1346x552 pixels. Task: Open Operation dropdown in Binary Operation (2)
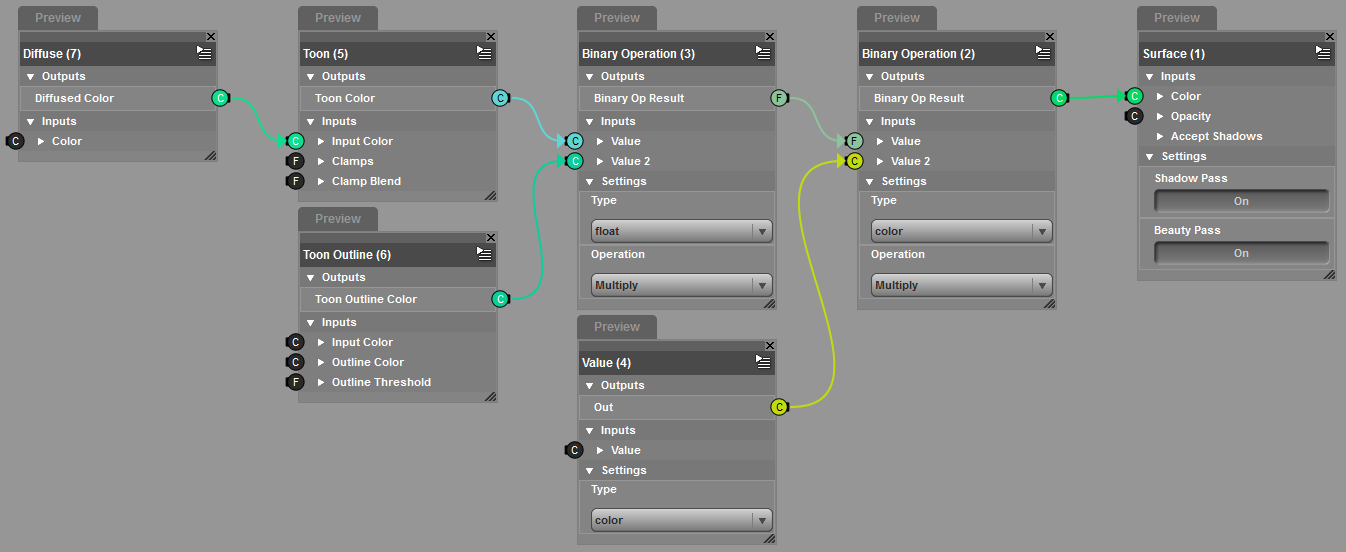[x=962, y=285]
